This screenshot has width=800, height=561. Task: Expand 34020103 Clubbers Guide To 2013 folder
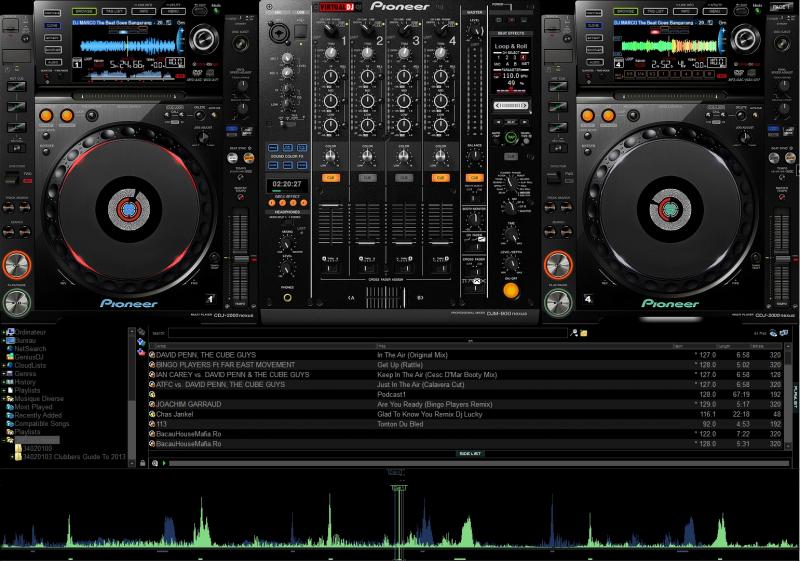click(x=12, y=457)
